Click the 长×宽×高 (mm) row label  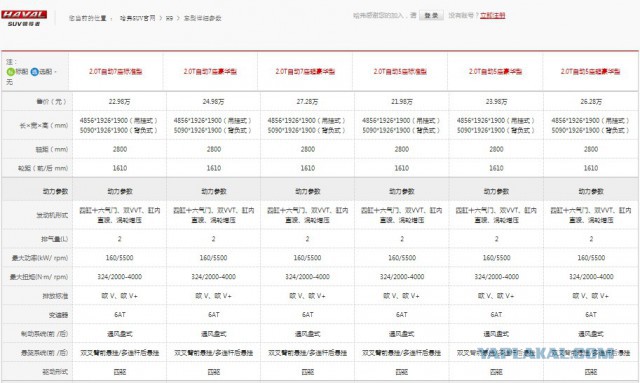[x=44, y=125]
